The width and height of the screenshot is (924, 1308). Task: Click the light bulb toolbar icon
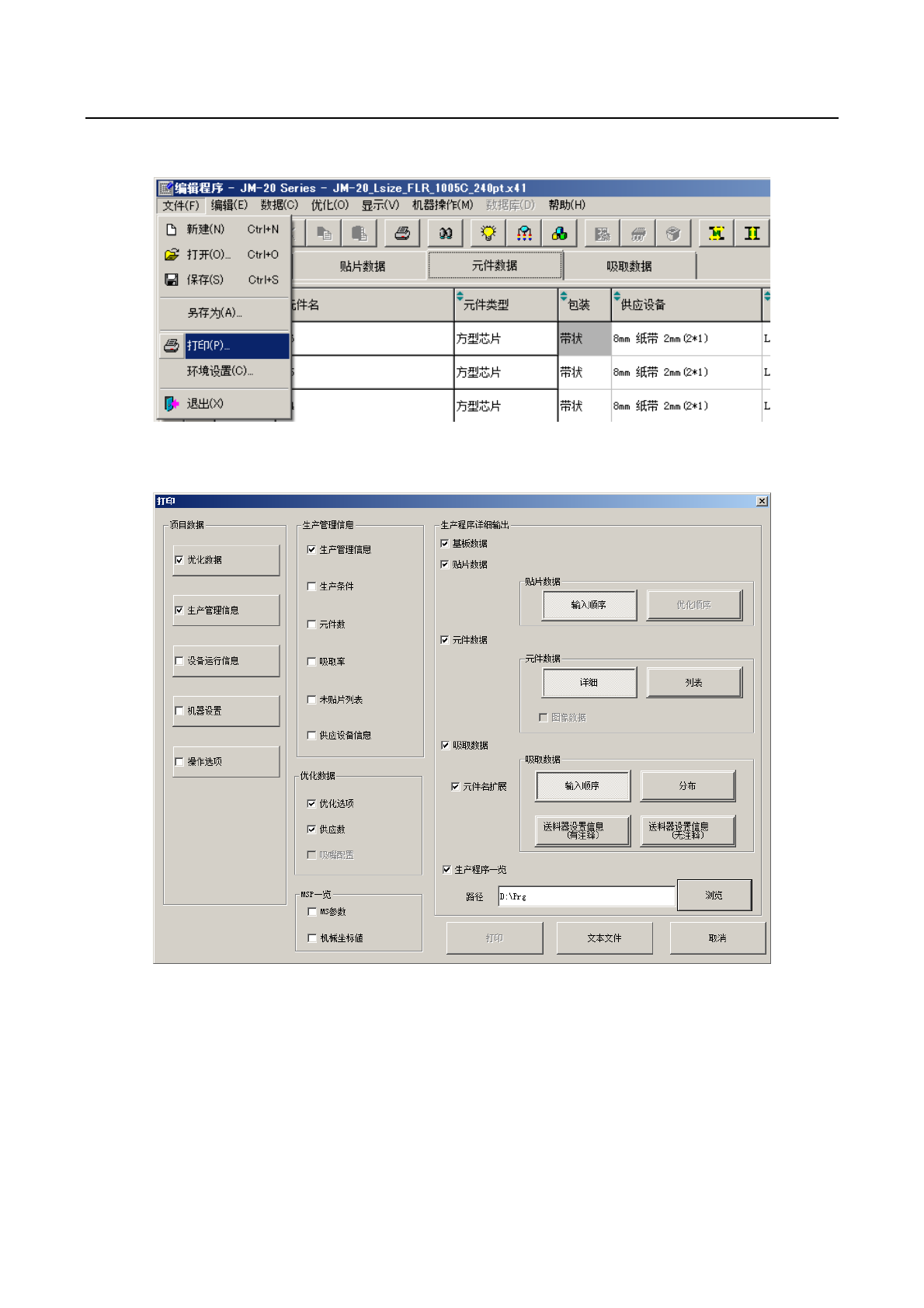[488, 233]
